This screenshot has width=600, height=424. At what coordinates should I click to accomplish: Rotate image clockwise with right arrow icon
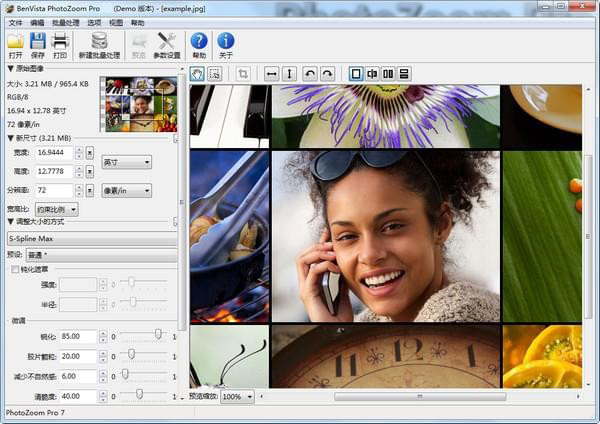(x=327, y=74)
